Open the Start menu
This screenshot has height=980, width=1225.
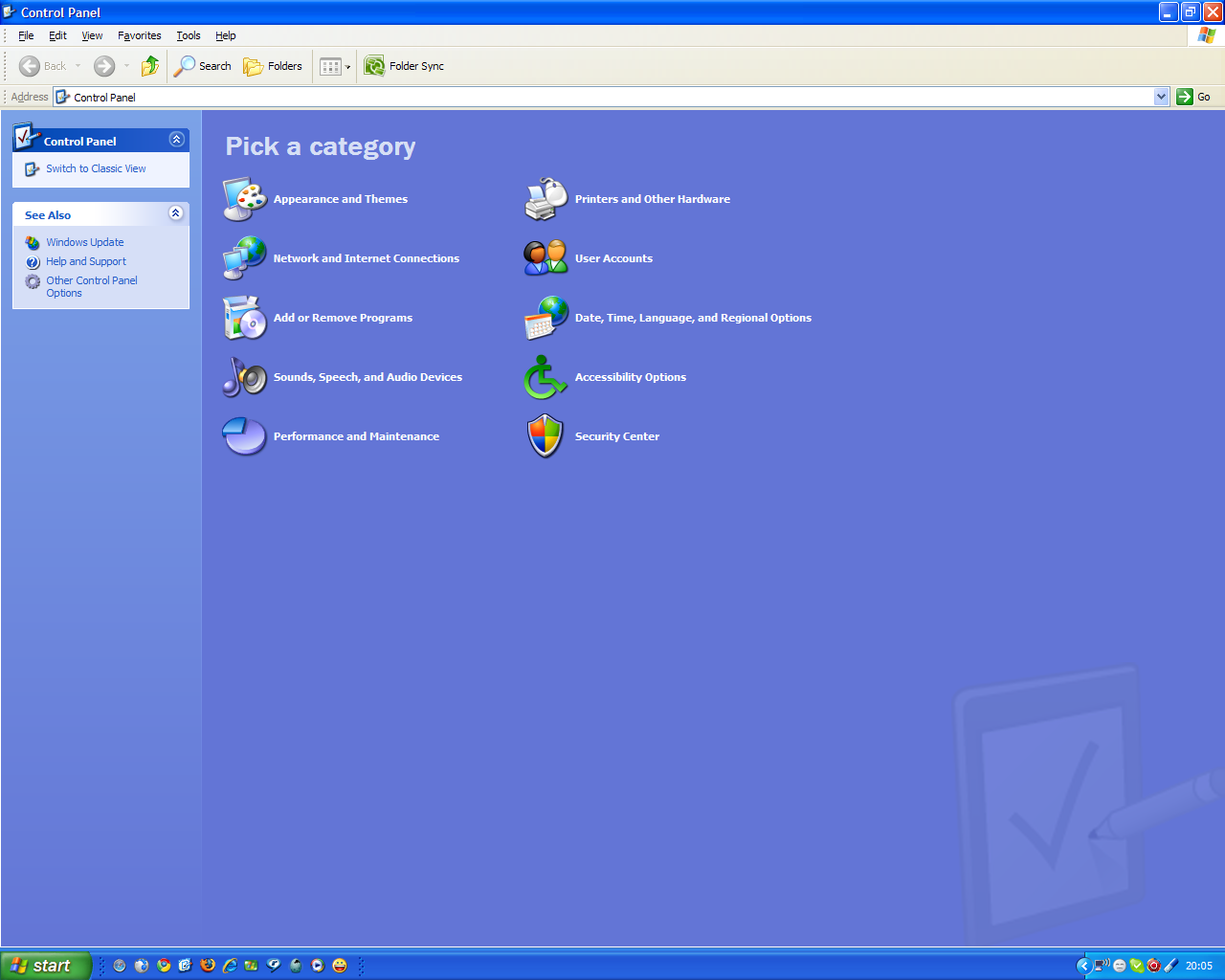[45, 966]
